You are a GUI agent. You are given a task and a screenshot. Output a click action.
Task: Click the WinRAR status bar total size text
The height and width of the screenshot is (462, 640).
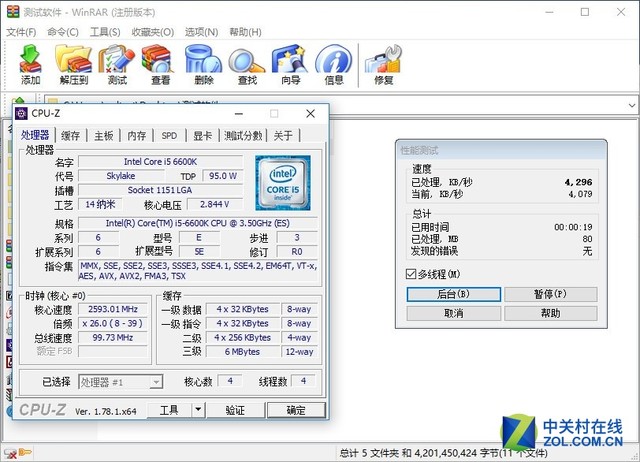pyautogui.click(x=444, y=453)
